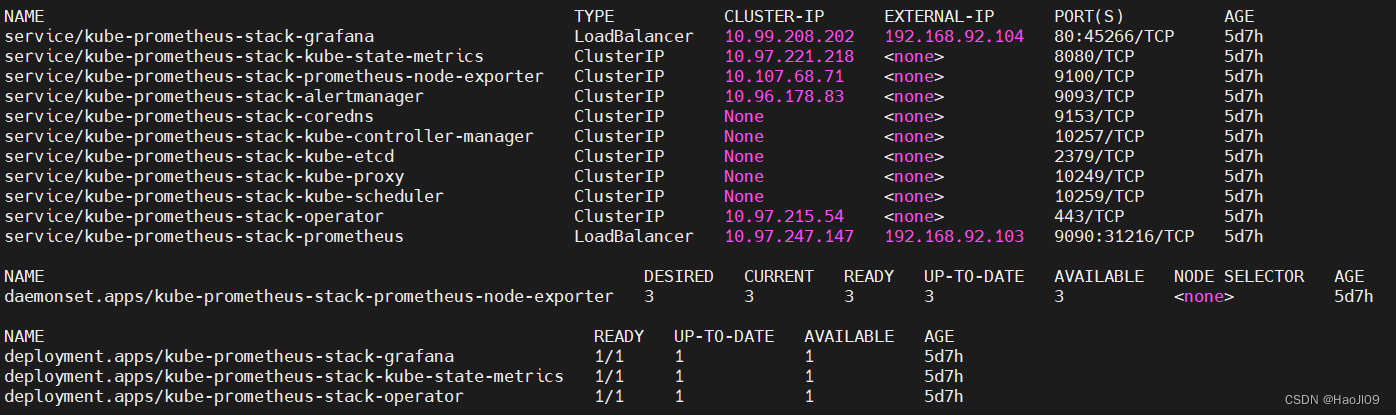The width and height of the screenshot is (1396, 415).
Task: Click cluster IP 10.107.68.71
Action: [784, 76]
